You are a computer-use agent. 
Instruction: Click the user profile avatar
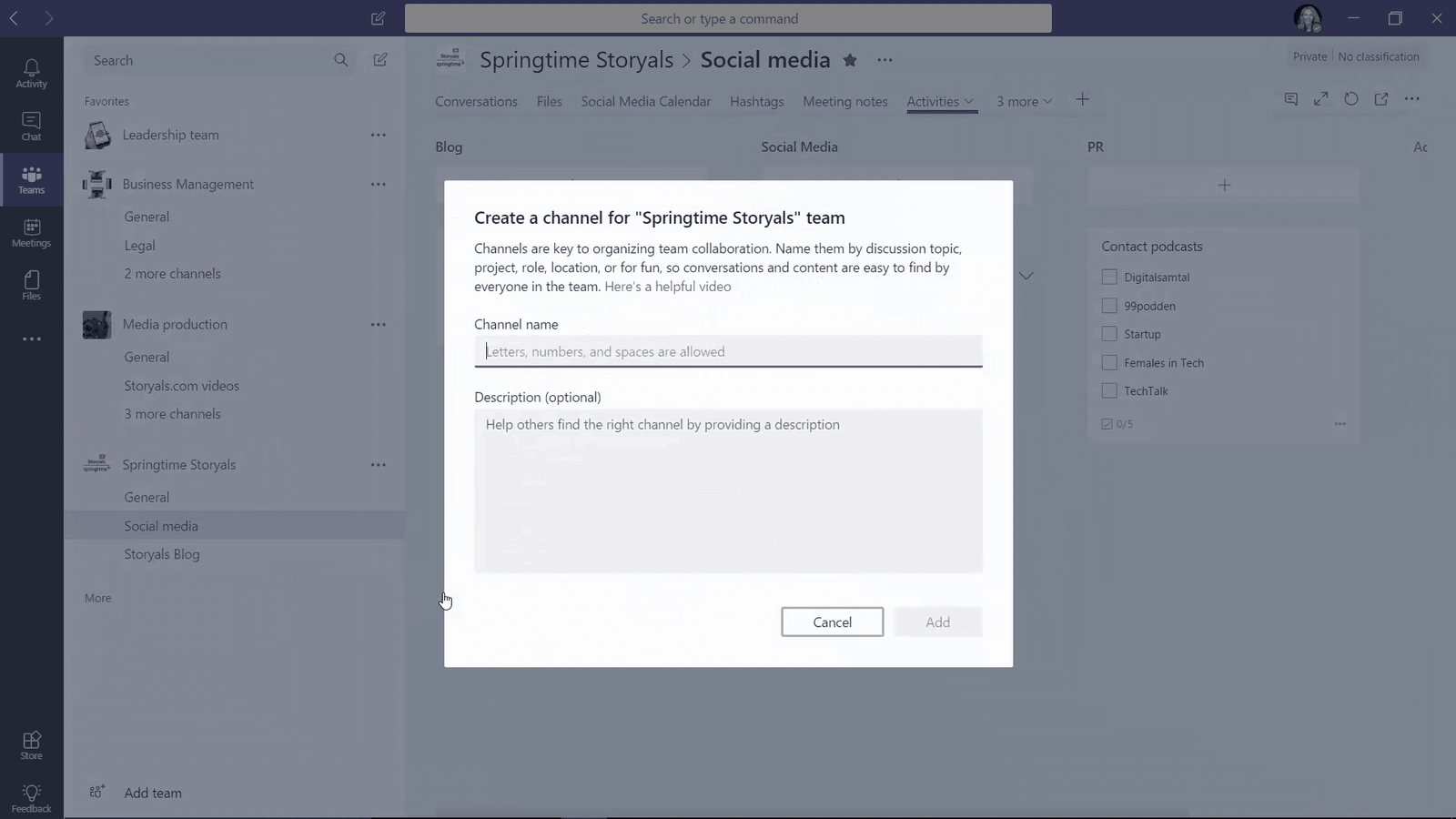pos(1308,18)
